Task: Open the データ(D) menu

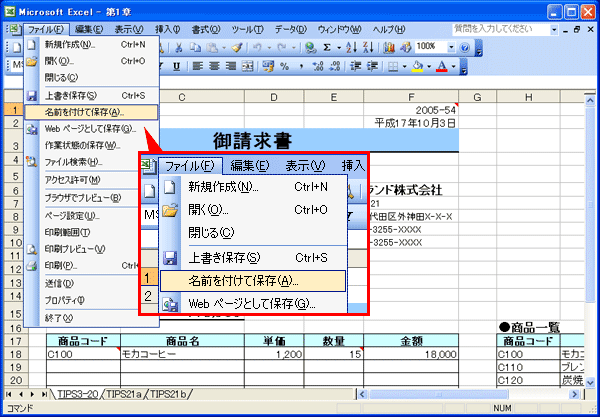Action: click(291, 29)
